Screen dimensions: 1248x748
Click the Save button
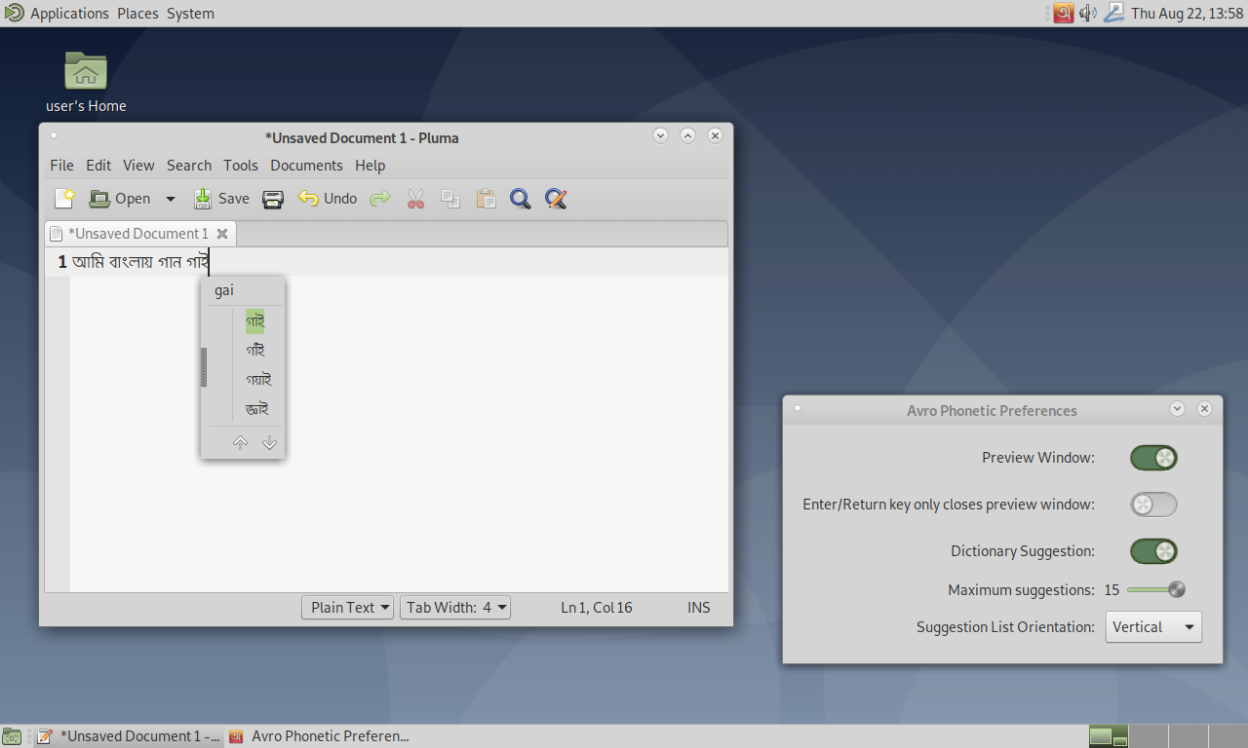click(x=222, y=199)
